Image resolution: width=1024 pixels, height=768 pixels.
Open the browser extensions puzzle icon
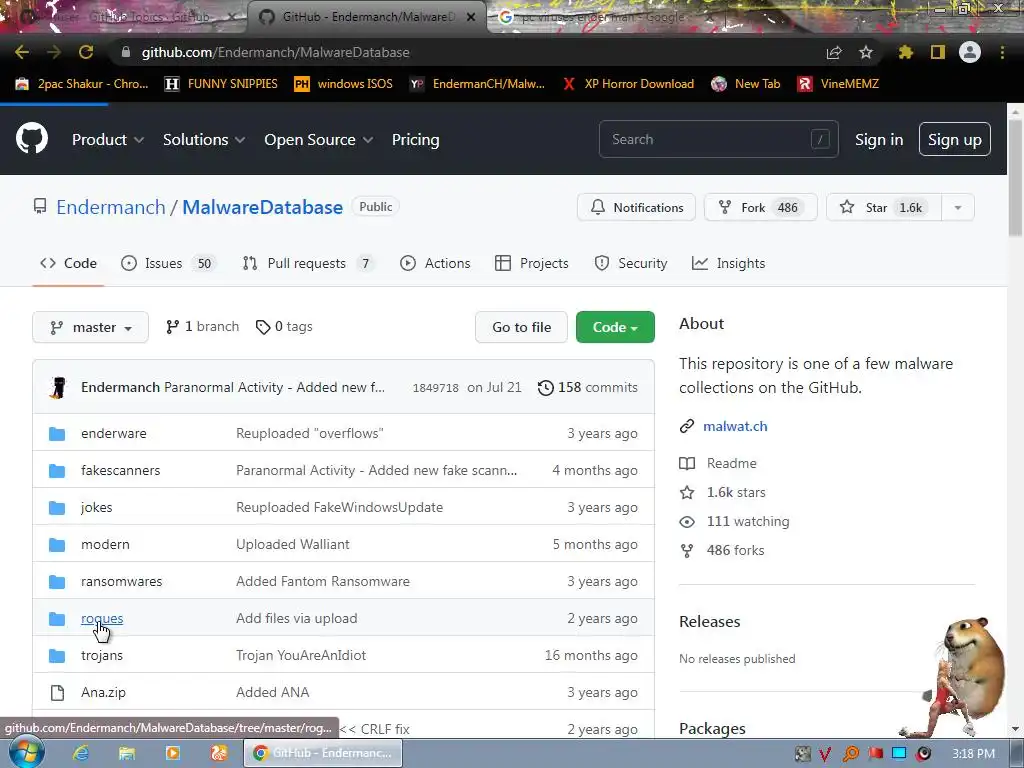point(906,52)
